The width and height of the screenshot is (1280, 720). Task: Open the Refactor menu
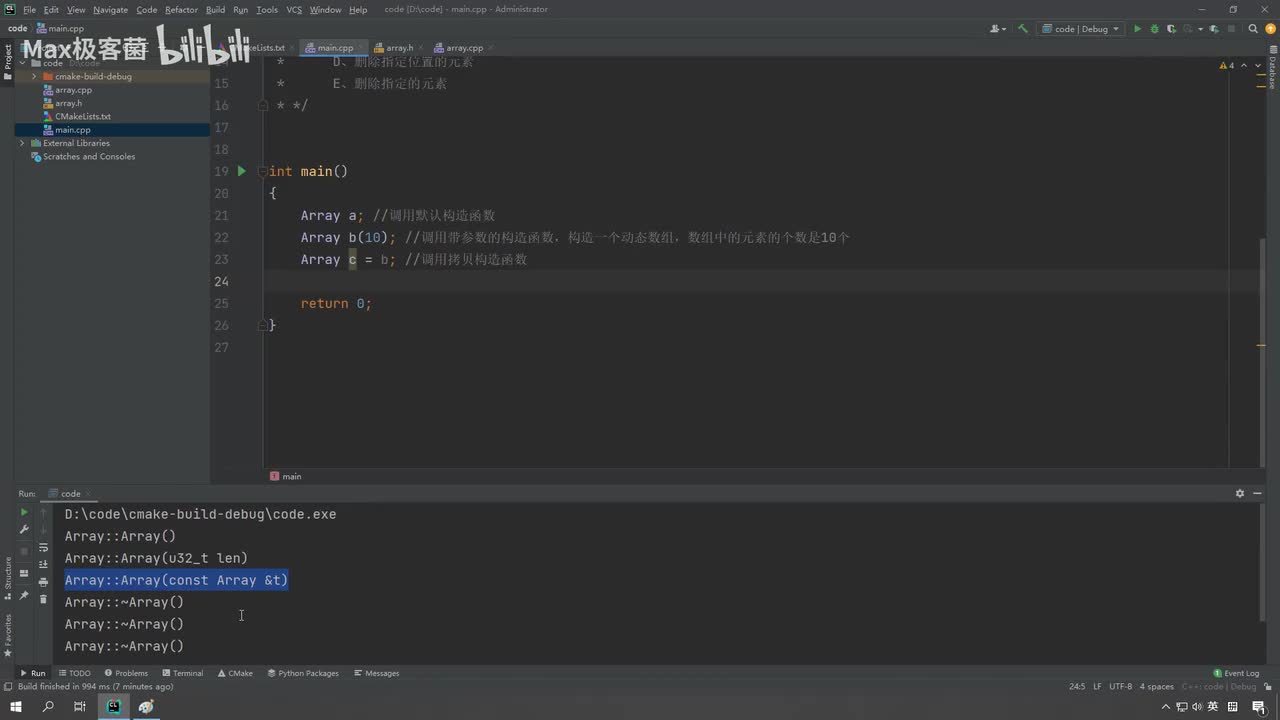tap(181, 9)
